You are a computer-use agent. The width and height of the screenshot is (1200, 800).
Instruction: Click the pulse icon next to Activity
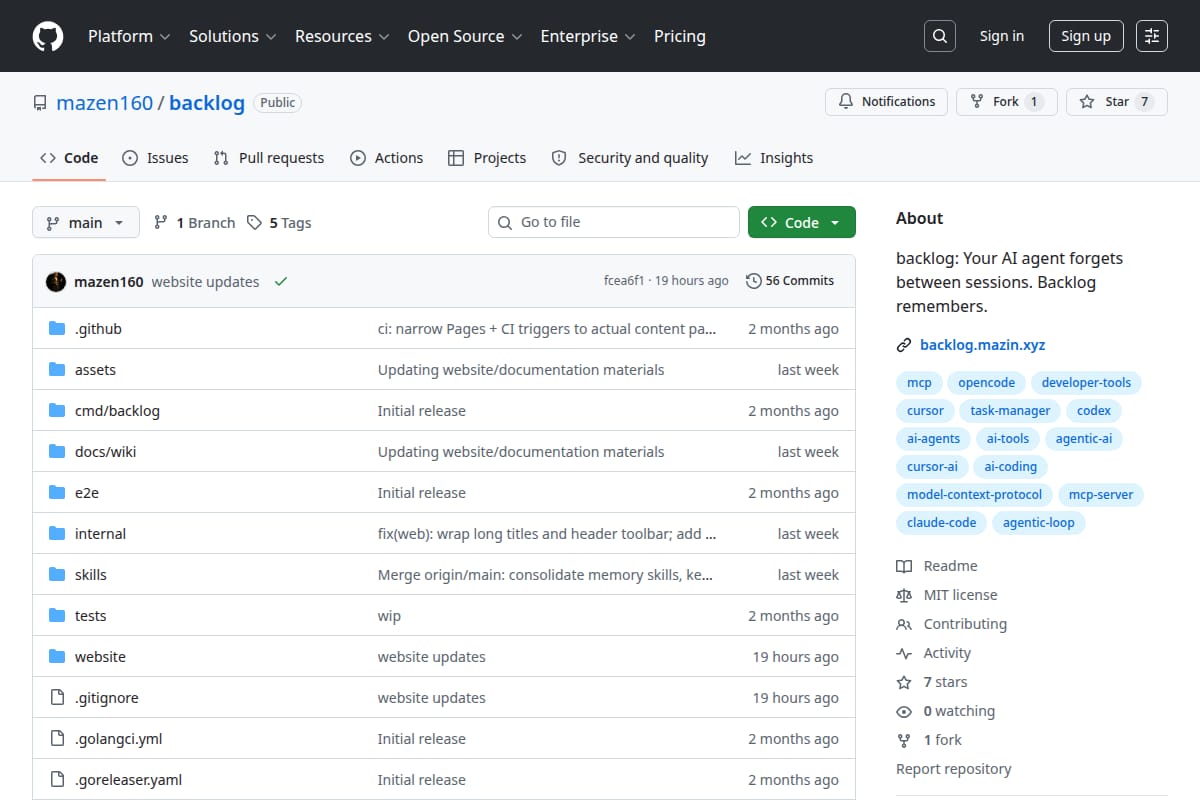[904, 653]
